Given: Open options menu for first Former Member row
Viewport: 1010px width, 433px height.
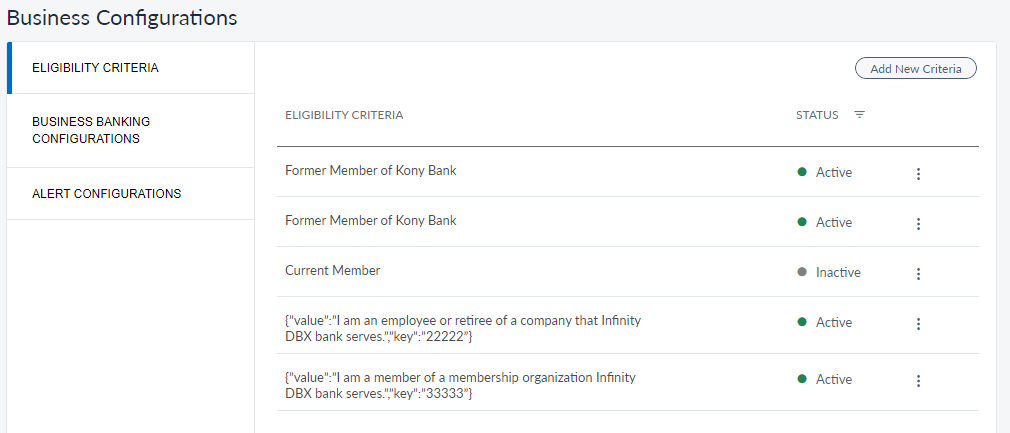Looking at the screenshot, I should pos(918,174).
